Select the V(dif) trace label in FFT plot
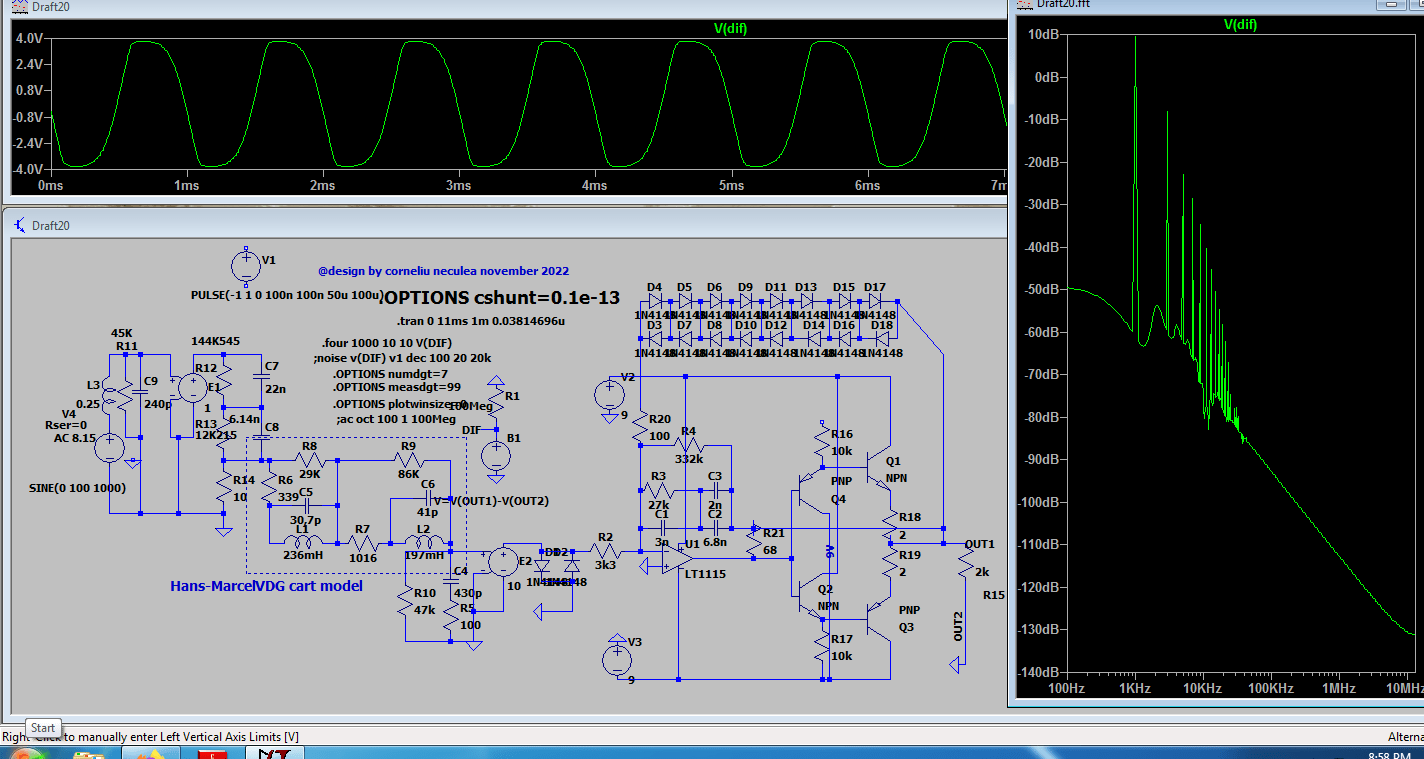Viewport: 1424px width, 759px height. pos(1240,24)
